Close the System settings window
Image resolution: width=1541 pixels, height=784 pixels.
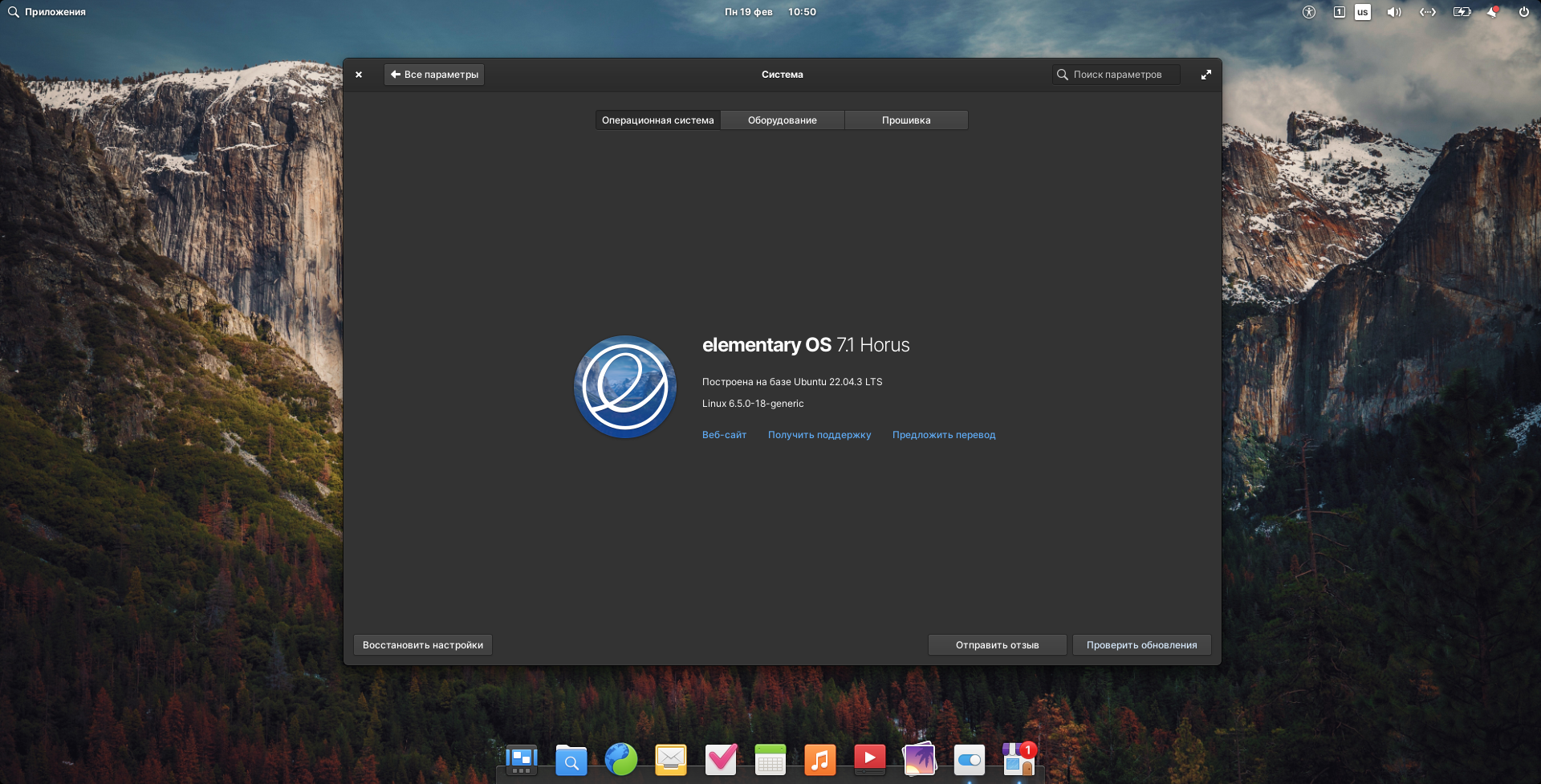359,75
